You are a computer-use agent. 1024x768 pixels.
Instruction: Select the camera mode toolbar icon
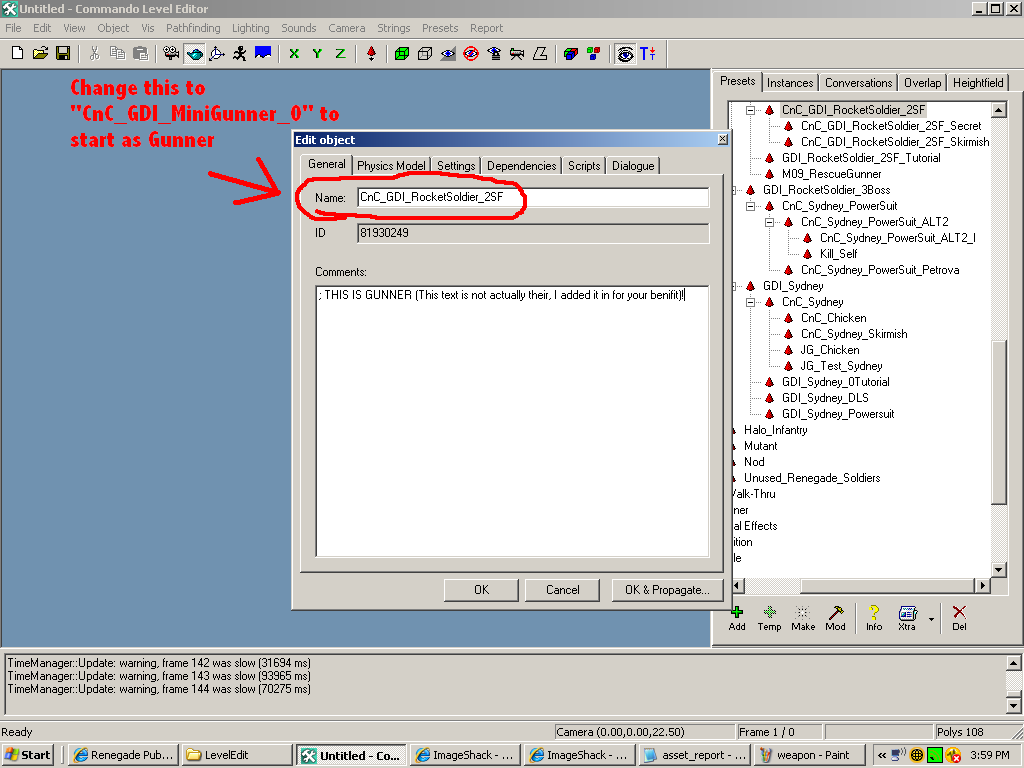[x=171, y=53]
